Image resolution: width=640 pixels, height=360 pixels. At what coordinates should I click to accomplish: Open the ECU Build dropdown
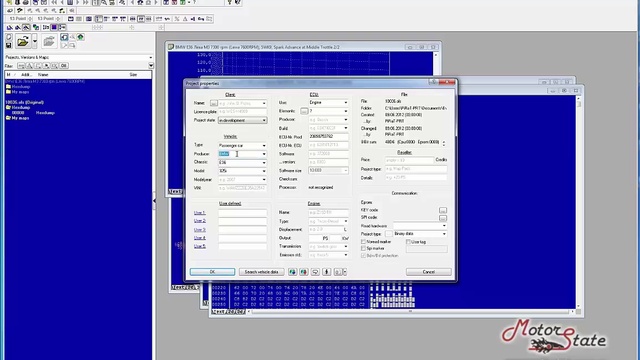346,128
